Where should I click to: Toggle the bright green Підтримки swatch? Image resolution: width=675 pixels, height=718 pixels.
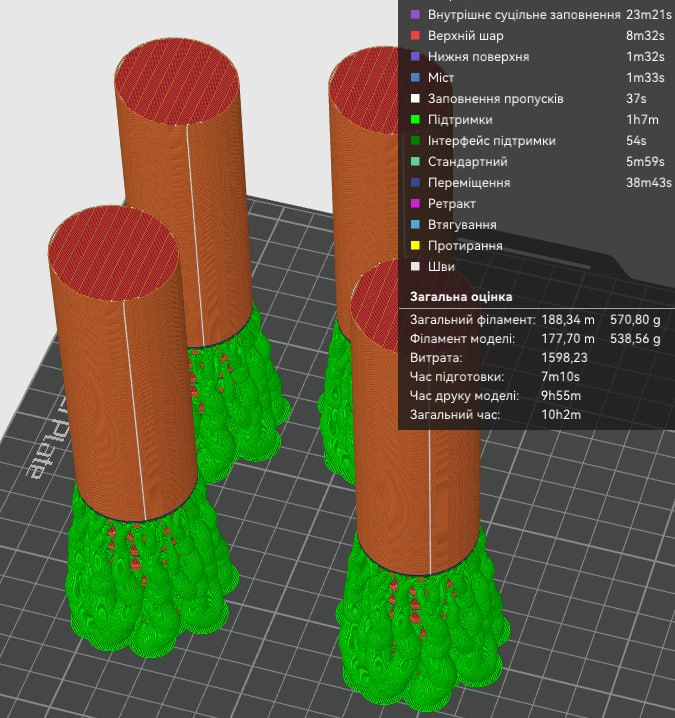(415, 120)
